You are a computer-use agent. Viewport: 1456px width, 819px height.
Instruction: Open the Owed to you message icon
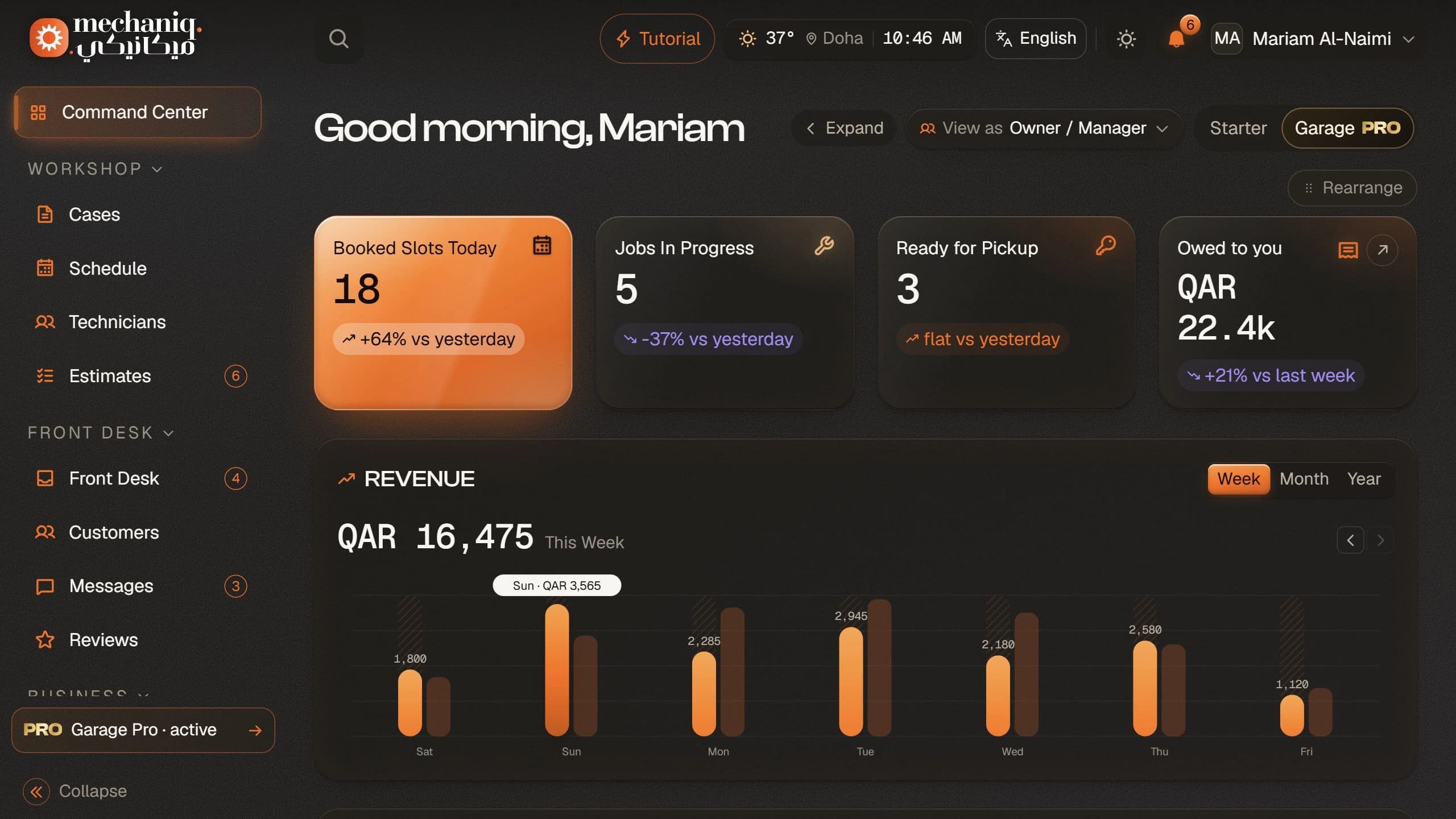coord(1348,250)
